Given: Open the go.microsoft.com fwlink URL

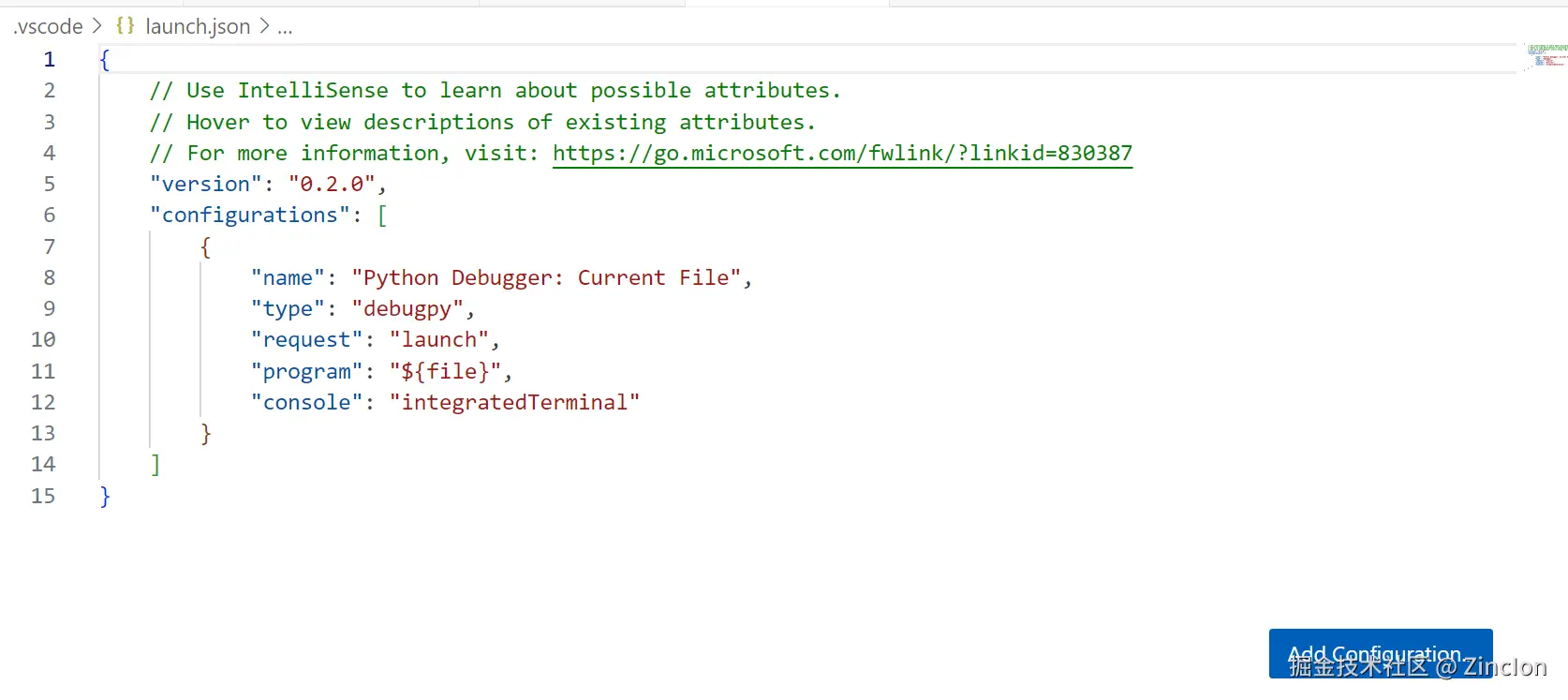Looking at the screenshot, I should 842,153.
